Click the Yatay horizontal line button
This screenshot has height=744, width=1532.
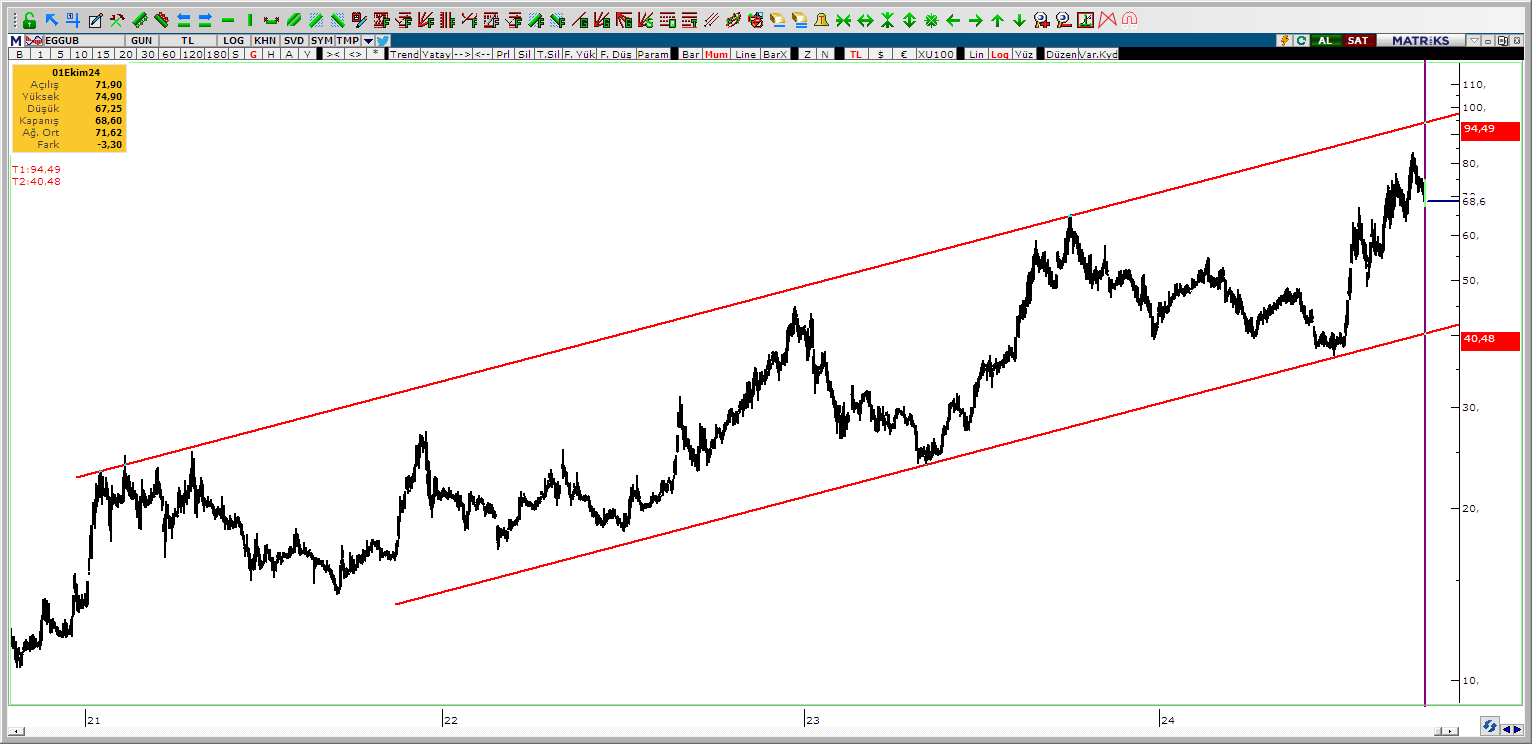point(436,54)
